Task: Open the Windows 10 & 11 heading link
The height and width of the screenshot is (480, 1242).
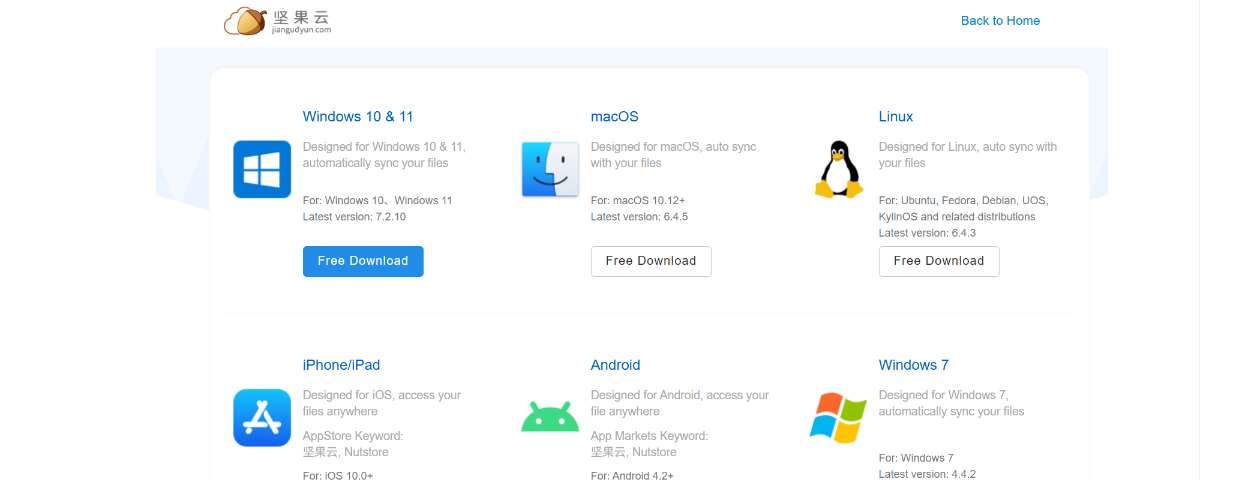Action: [358, 117]
